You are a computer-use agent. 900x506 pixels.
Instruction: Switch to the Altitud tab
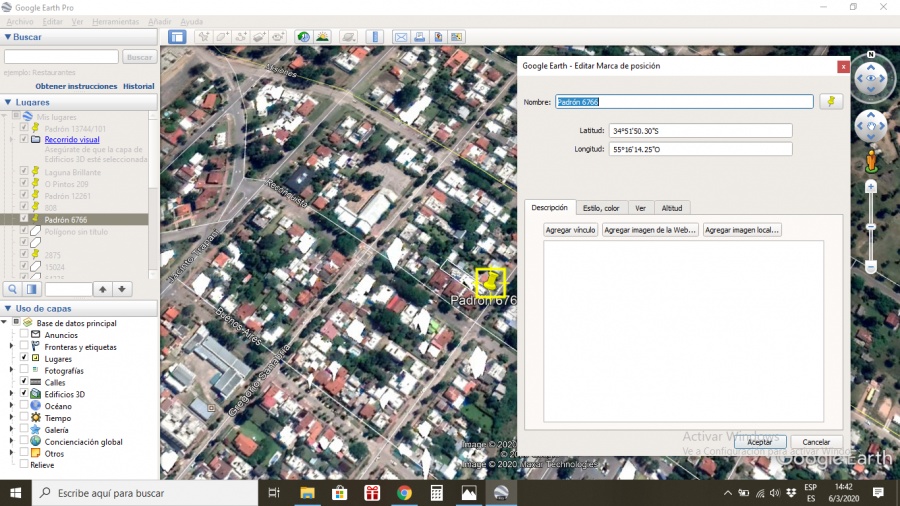click(672, 208)
